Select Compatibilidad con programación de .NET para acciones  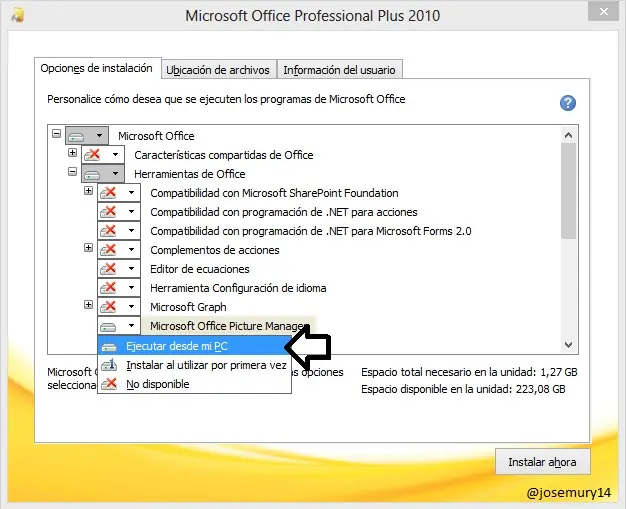pos(284,212)
